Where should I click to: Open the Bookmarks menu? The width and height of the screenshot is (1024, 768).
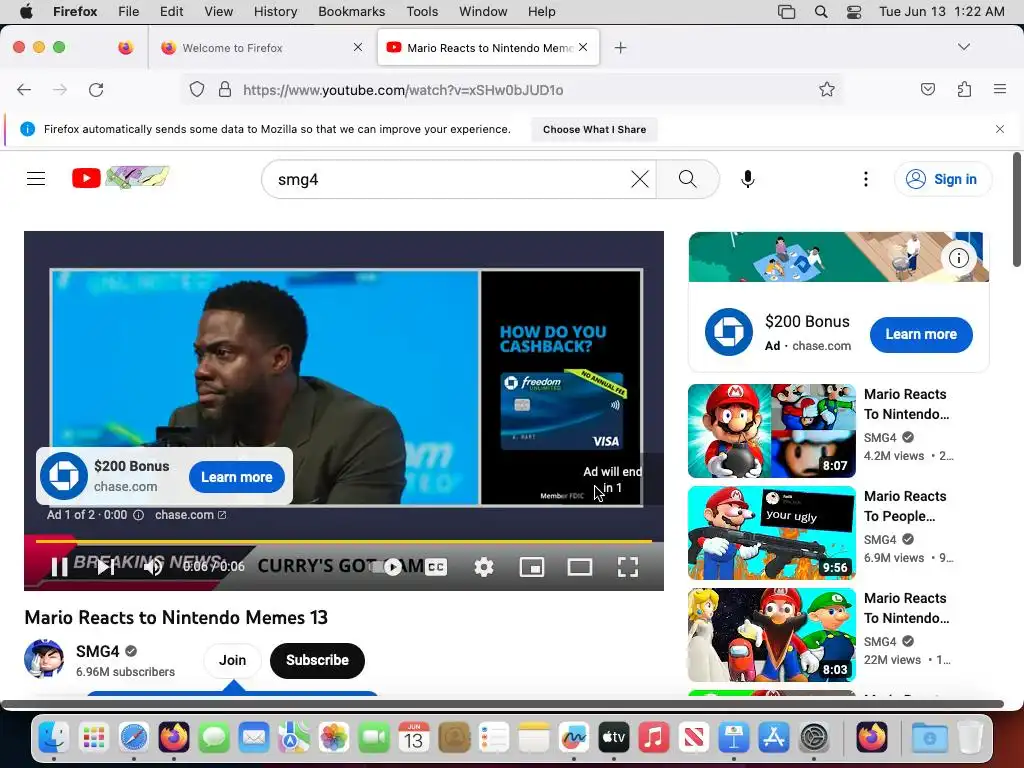coord(351,12)
